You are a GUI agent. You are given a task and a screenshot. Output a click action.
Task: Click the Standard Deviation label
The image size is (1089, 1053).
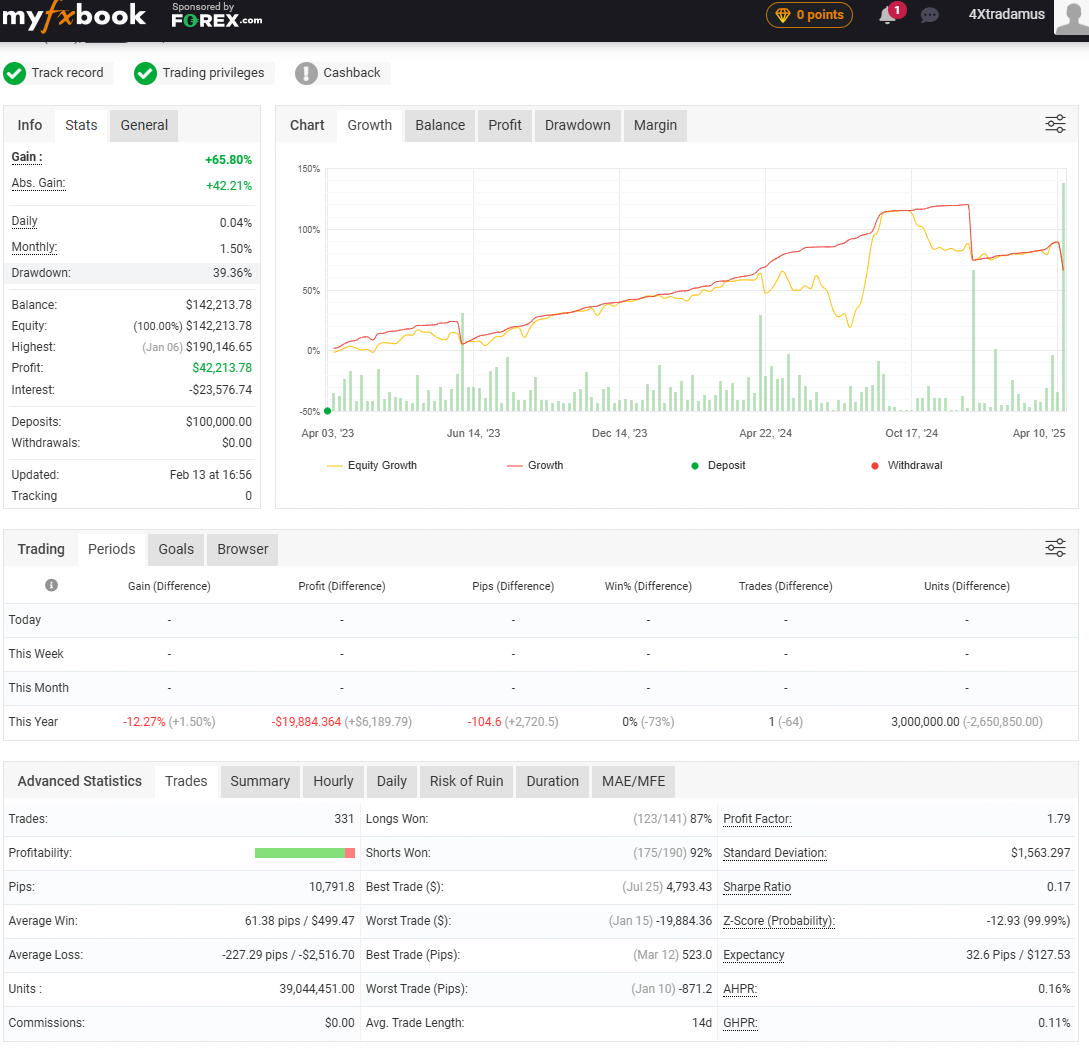click(x=774, y=853)
